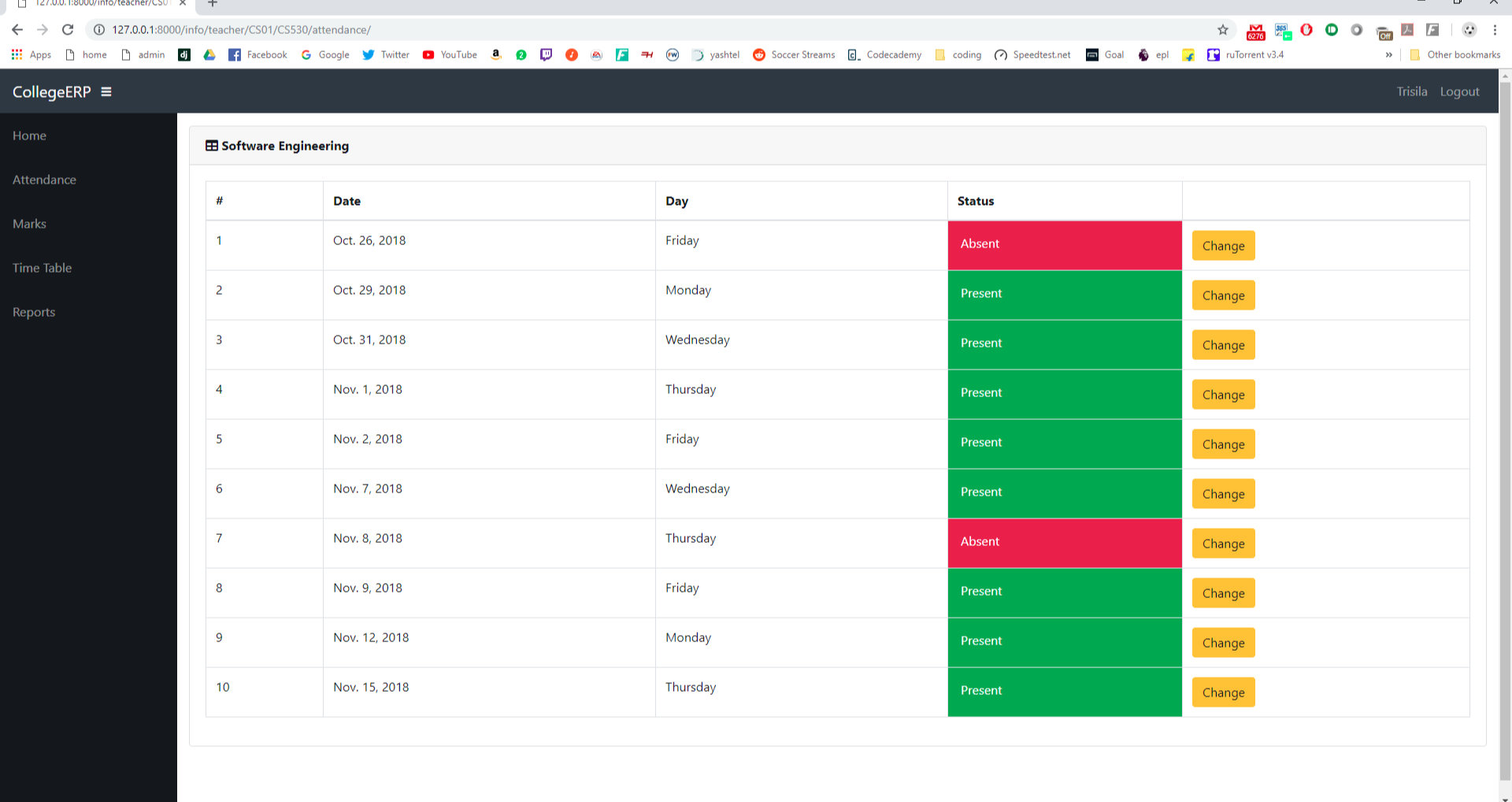This screenshot has height=802, width=1512.
Task: Click the CollegeERP brand link
Action: pos(51,91)
